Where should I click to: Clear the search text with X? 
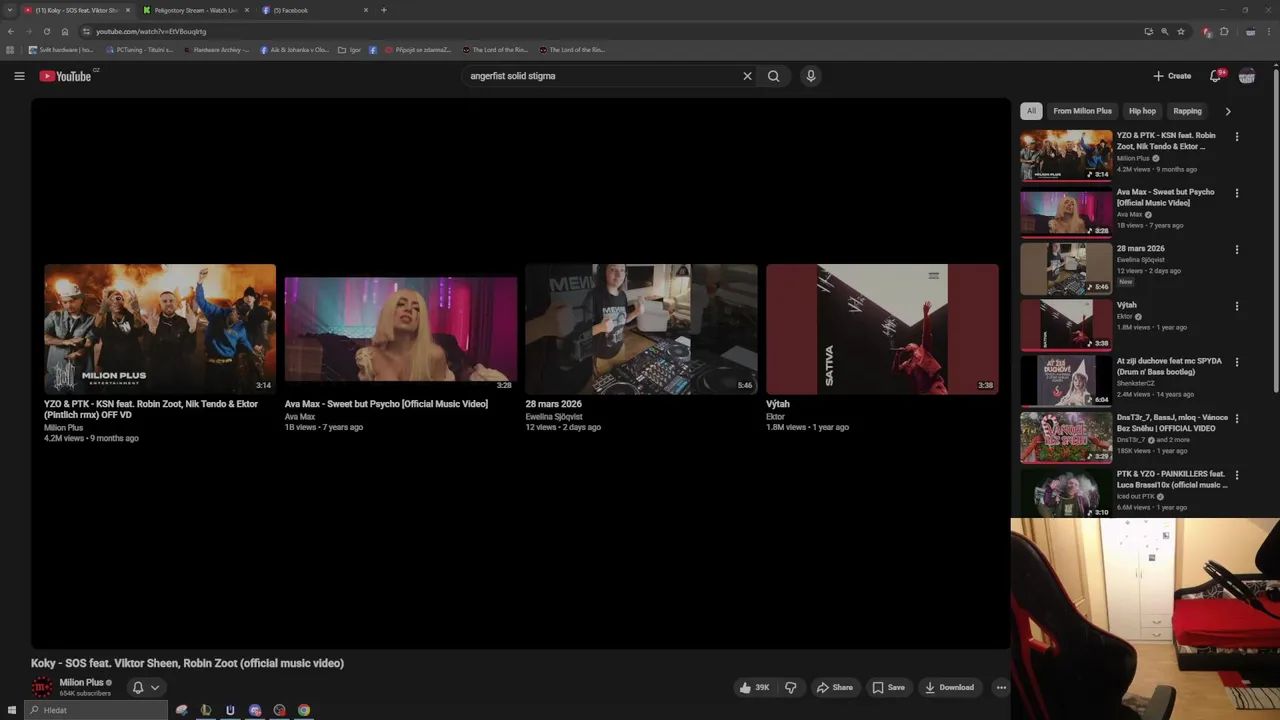pos(747,76)
